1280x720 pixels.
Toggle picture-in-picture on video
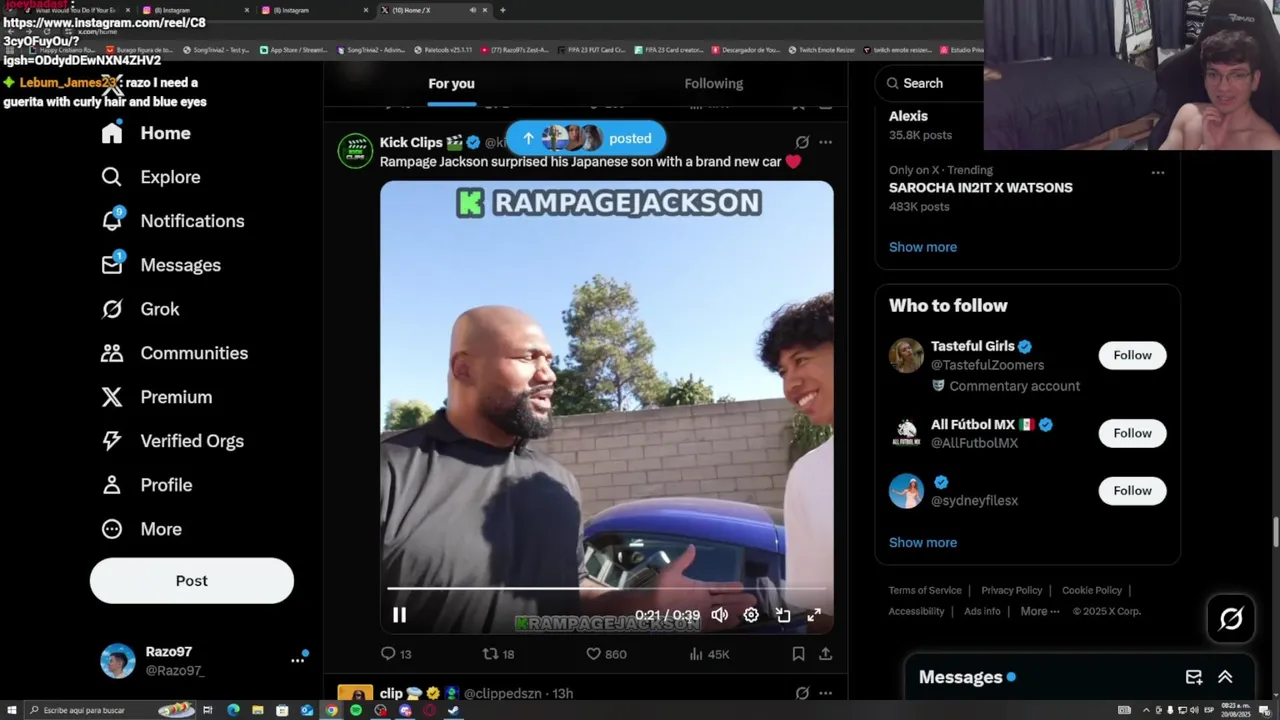[783, 615]
